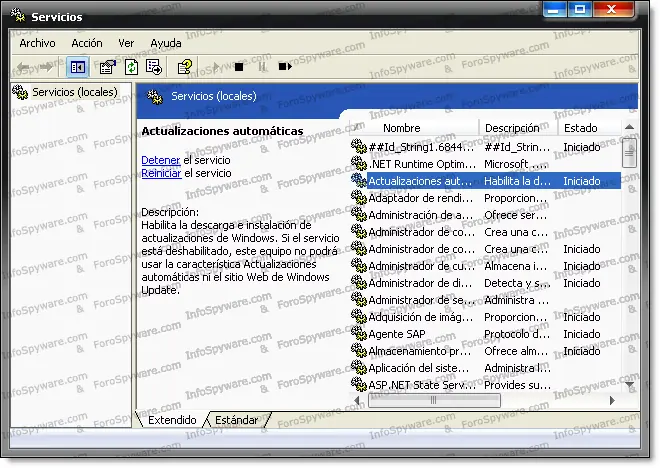The image size is (660, 468).
Task: Click the Servicios title bar gear icon
Action: coord(18,15)
